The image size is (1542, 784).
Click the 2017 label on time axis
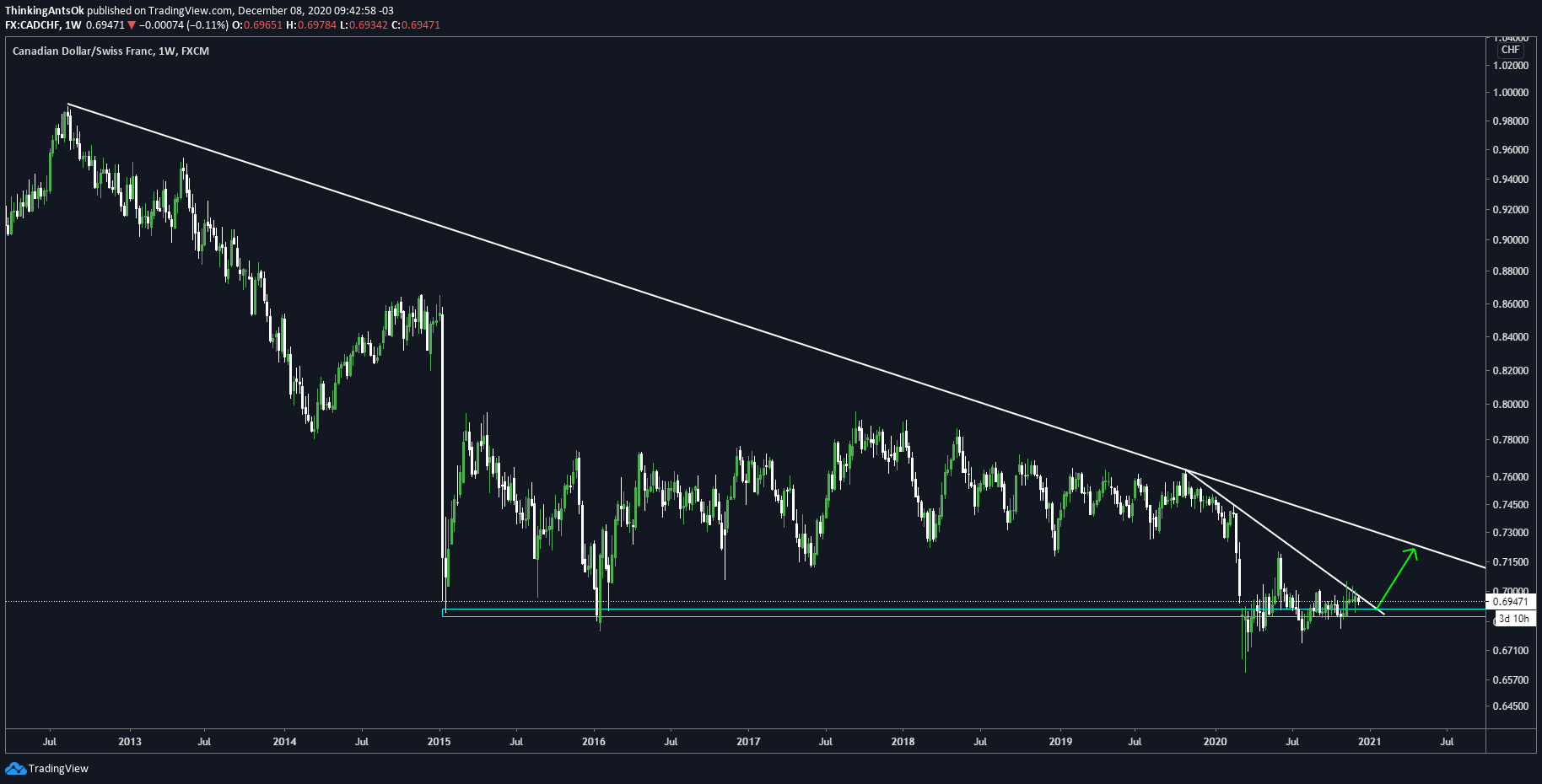[x=748, y=742]
